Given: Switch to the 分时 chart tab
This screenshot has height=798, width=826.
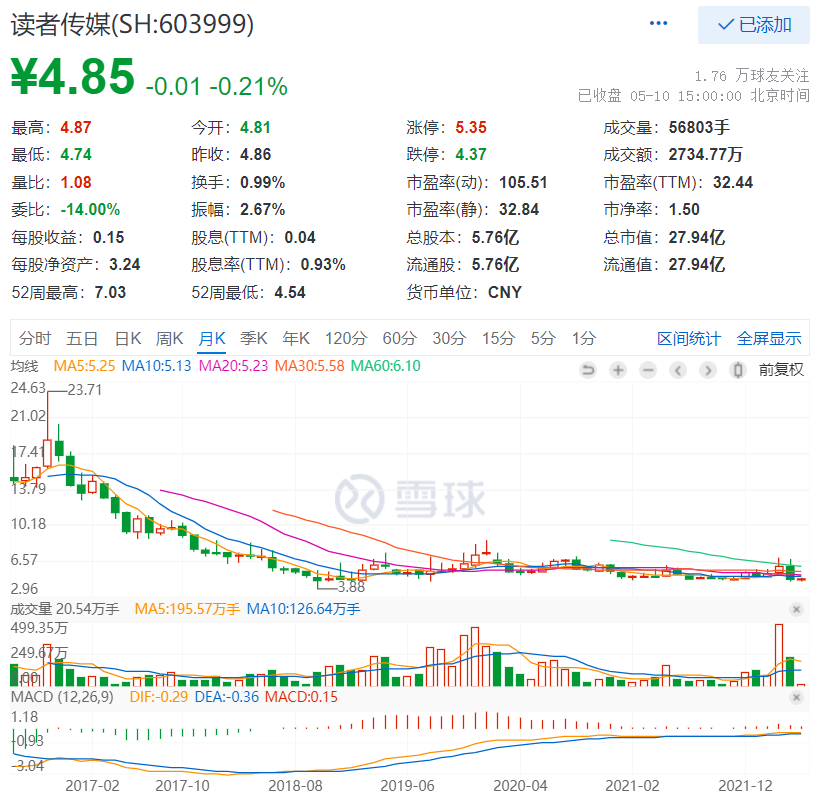Looking at the screenshot, I should coord(35,339).
